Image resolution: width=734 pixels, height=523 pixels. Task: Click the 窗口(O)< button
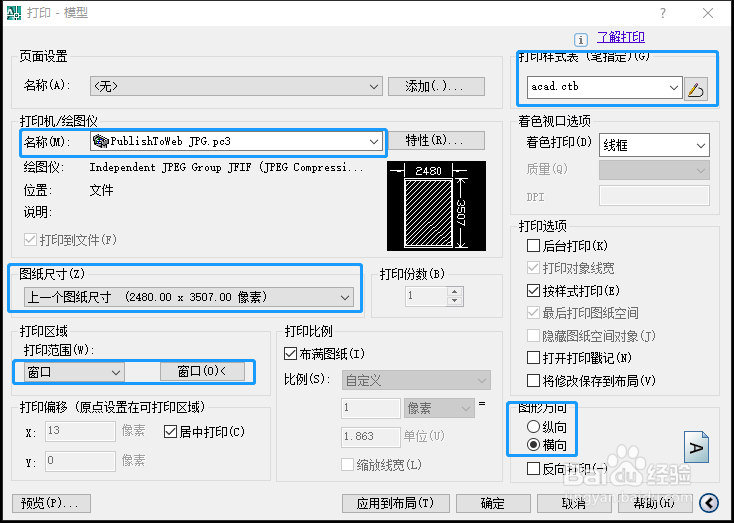202,372
